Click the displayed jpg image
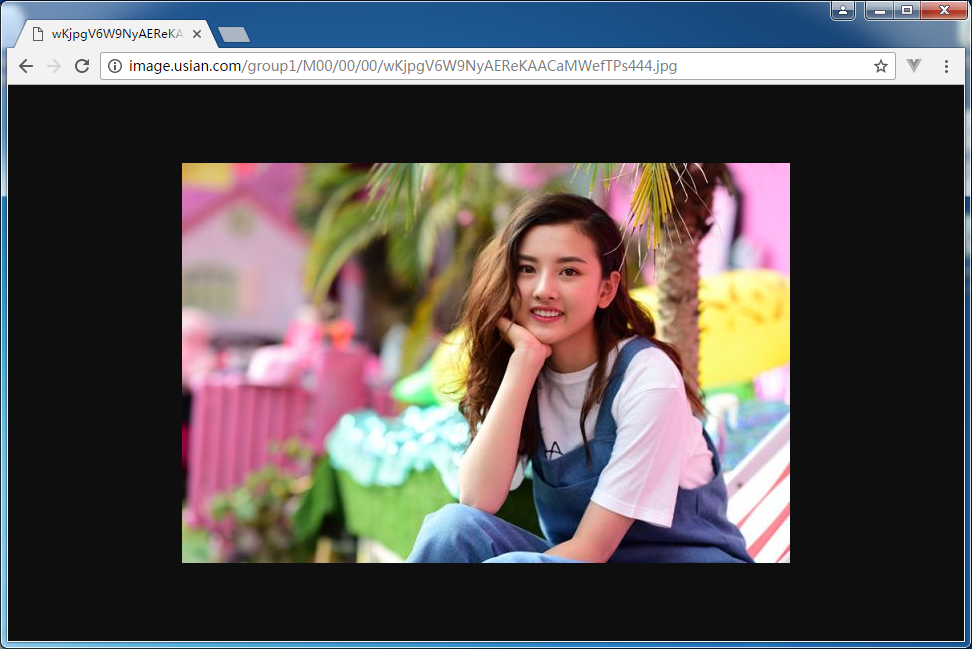The width and height of the screenshot is (972, 649). pyautogui.click(x=485, y=363)
